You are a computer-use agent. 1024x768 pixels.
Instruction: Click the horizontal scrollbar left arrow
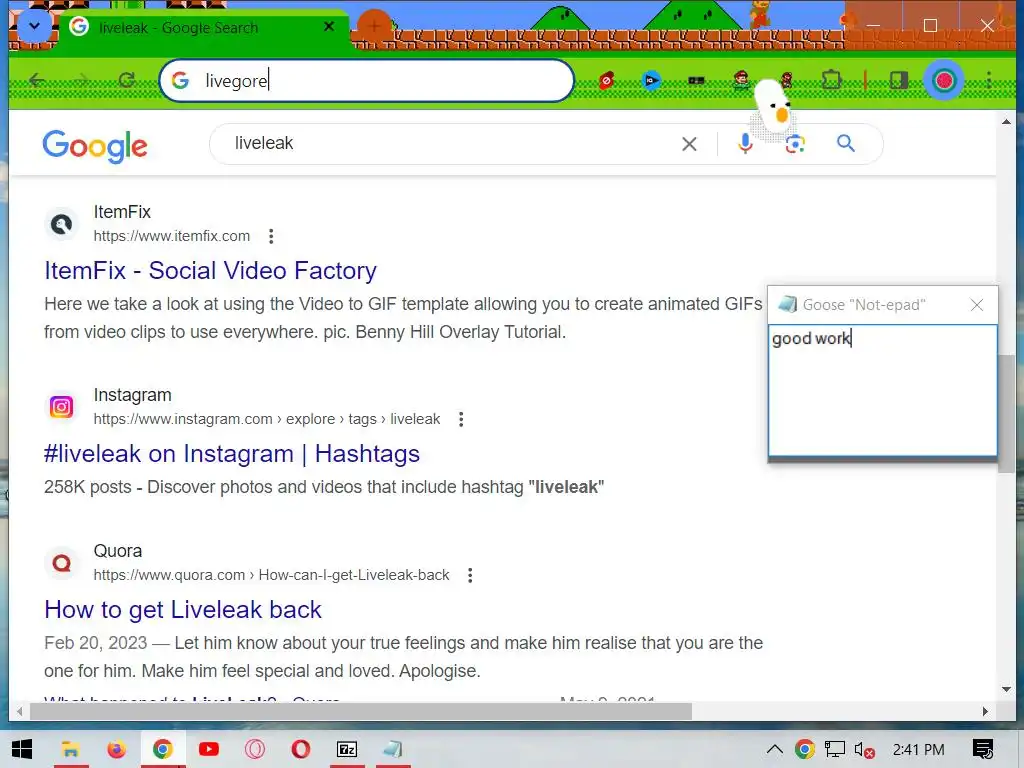(20, 711)
